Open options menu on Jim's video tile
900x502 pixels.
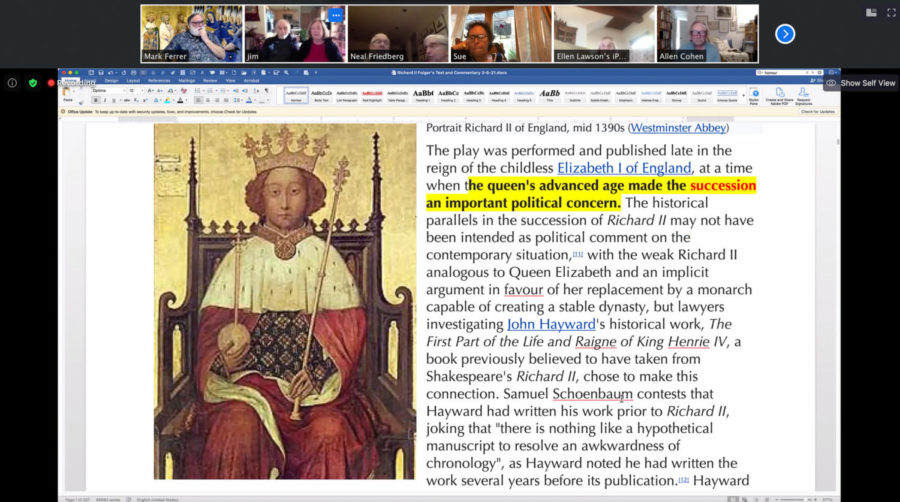coord(336,15)
